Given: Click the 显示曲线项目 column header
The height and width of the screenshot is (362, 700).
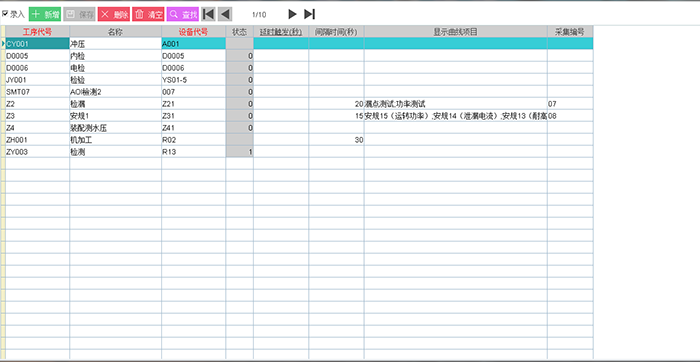Looking at the screenshot, I should pyautogui.click(x=456, y=32).
